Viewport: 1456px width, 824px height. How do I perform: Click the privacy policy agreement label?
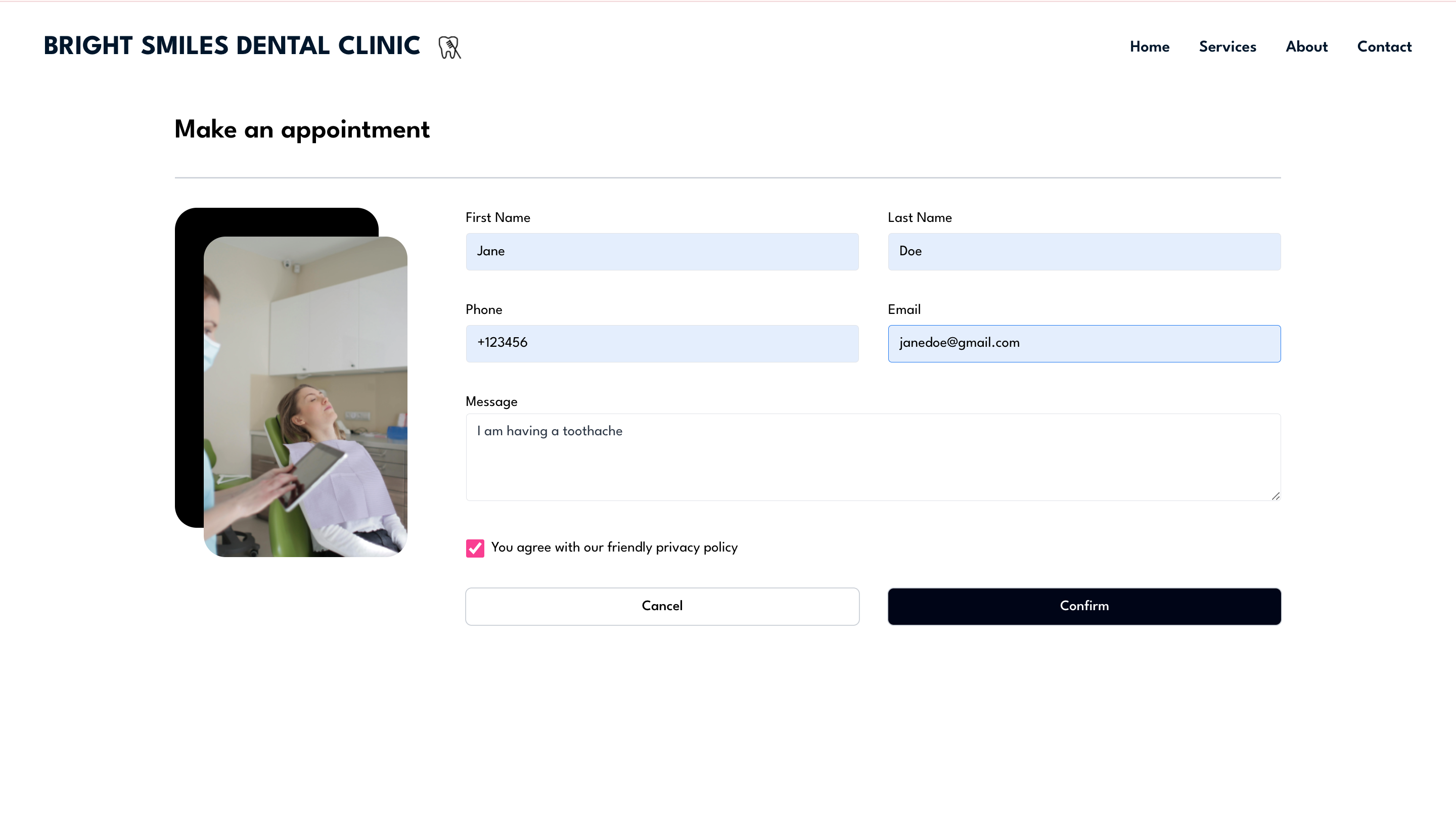point(614,547)
